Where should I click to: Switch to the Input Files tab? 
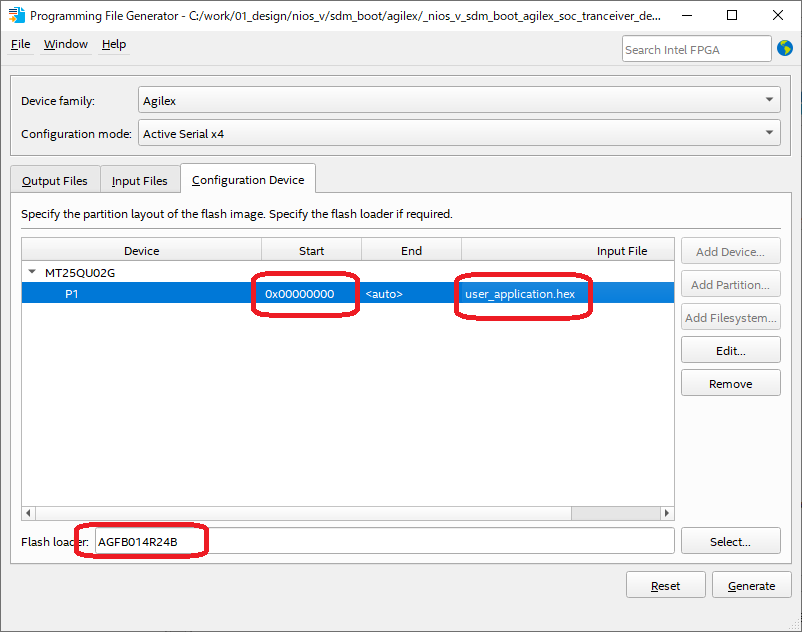pos(140,180)
